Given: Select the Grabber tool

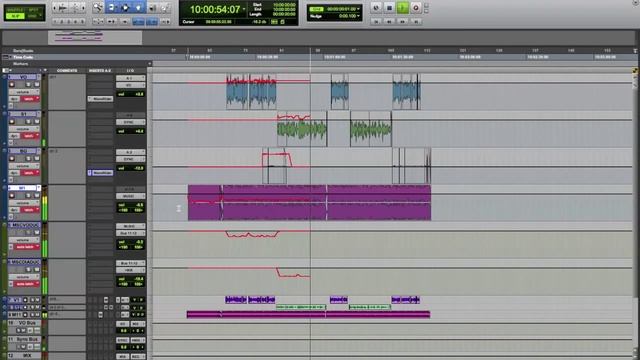Looking at the screenshot, I should (138, 7).
